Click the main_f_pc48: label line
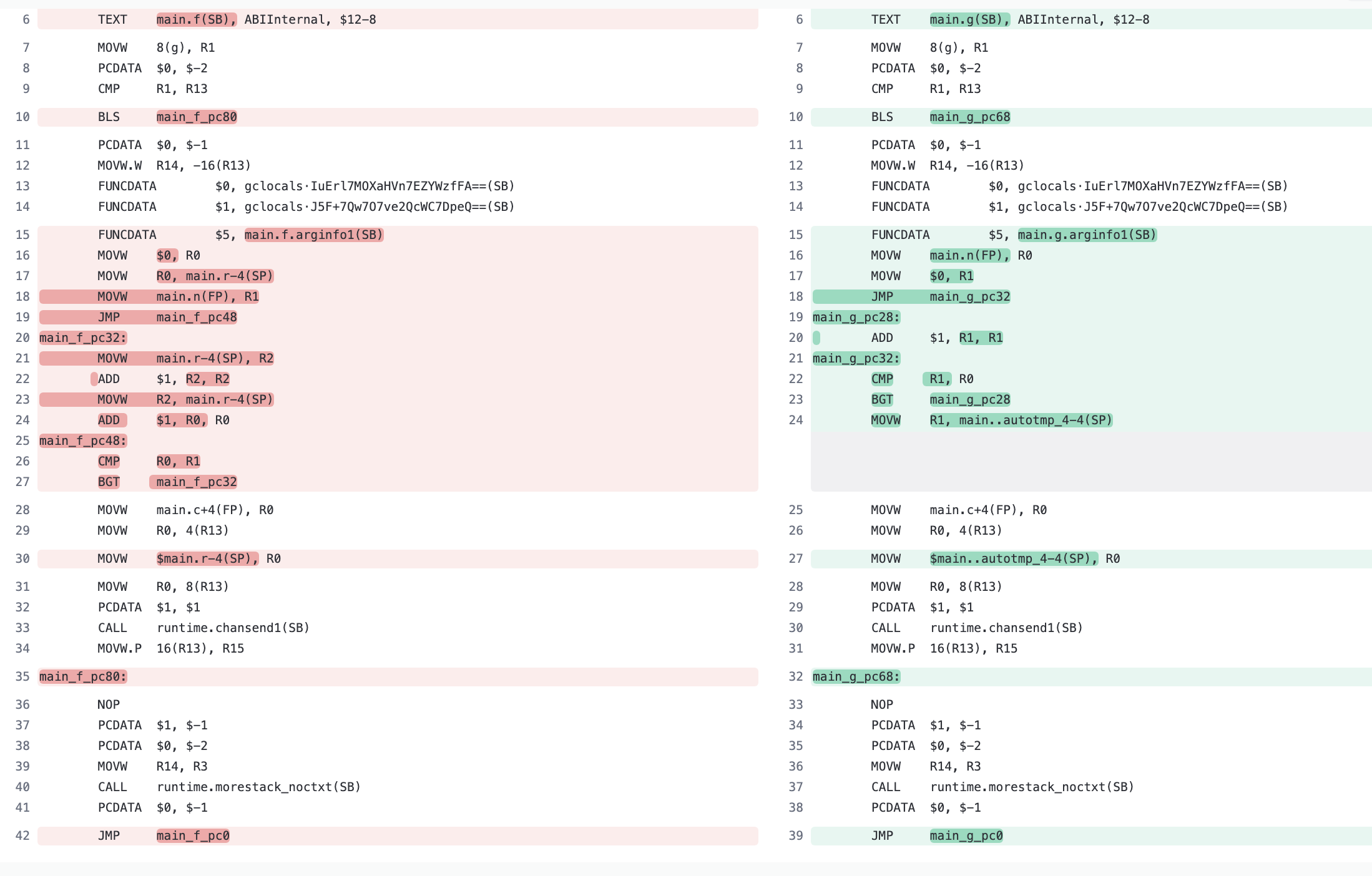The height and width of the screenshot is (876, 1372). tap(83, 440)
